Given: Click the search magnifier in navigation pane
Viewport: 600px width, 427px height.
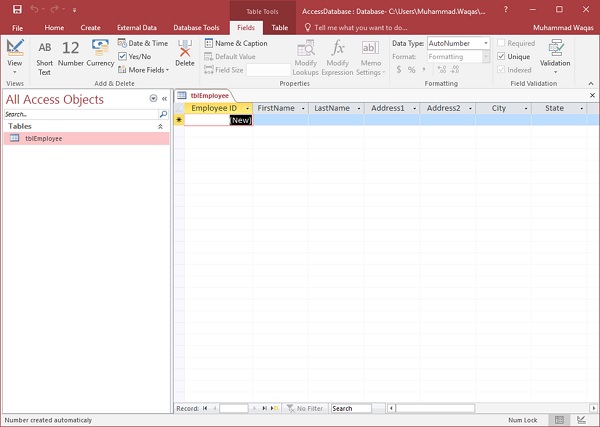Looking at the screenshot, I should 164,115.
